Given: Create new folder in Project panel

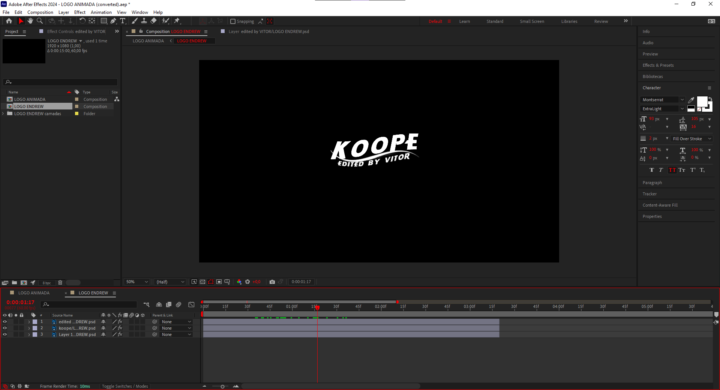Looking at the screenshot, I should 14,283.
